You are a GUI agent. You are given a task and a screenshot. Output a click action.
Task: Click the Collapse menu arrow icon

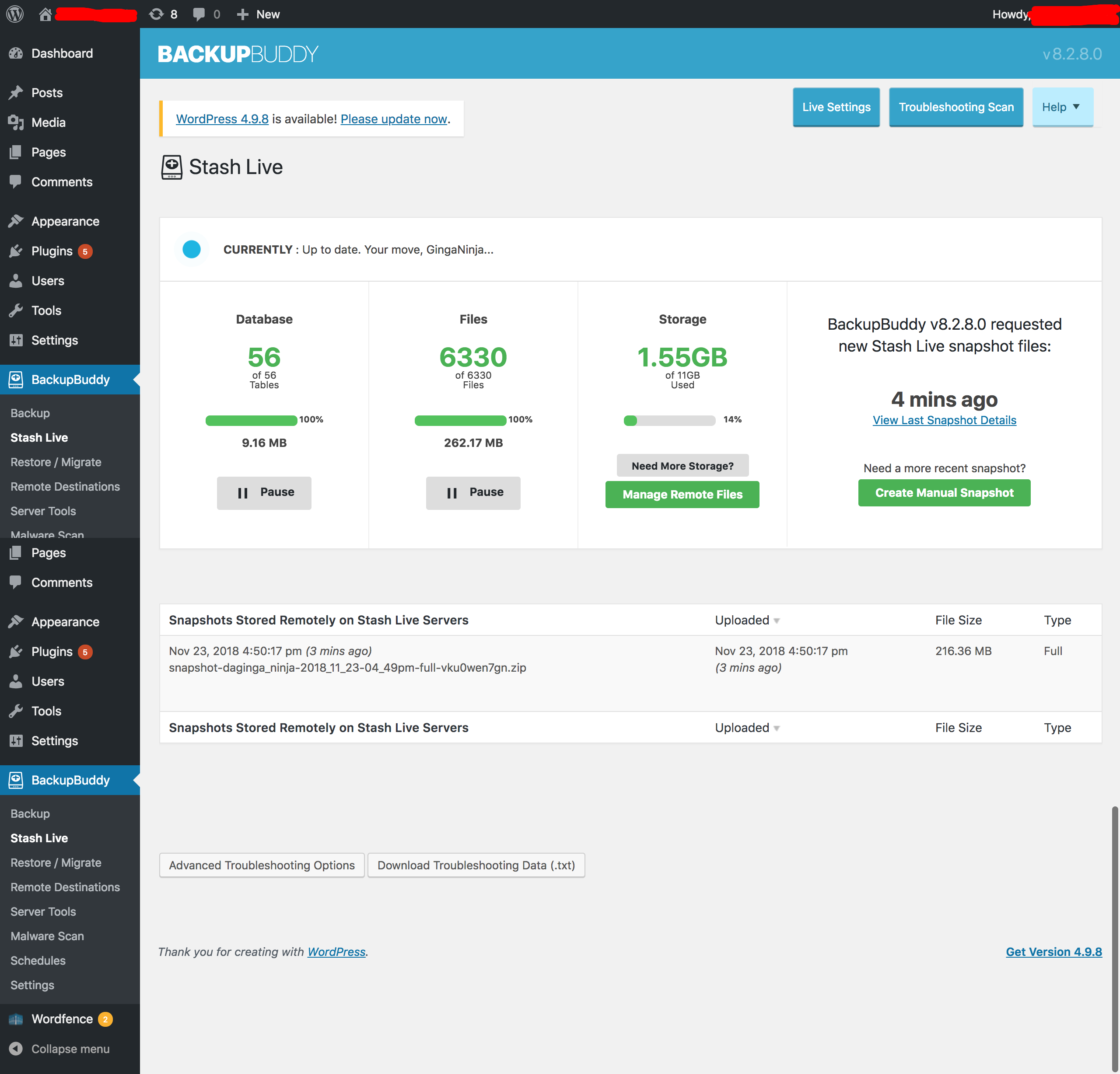pyautogui.click(x=16, y=1048)
